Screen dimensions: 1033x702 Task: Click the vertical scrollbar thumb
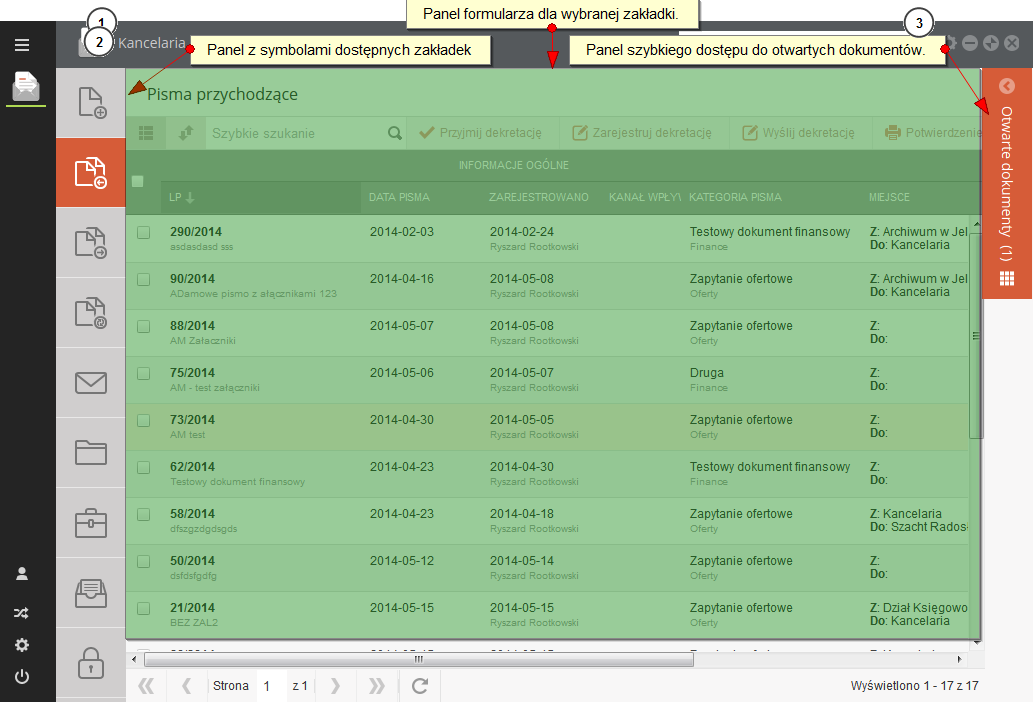coord(976,336)
